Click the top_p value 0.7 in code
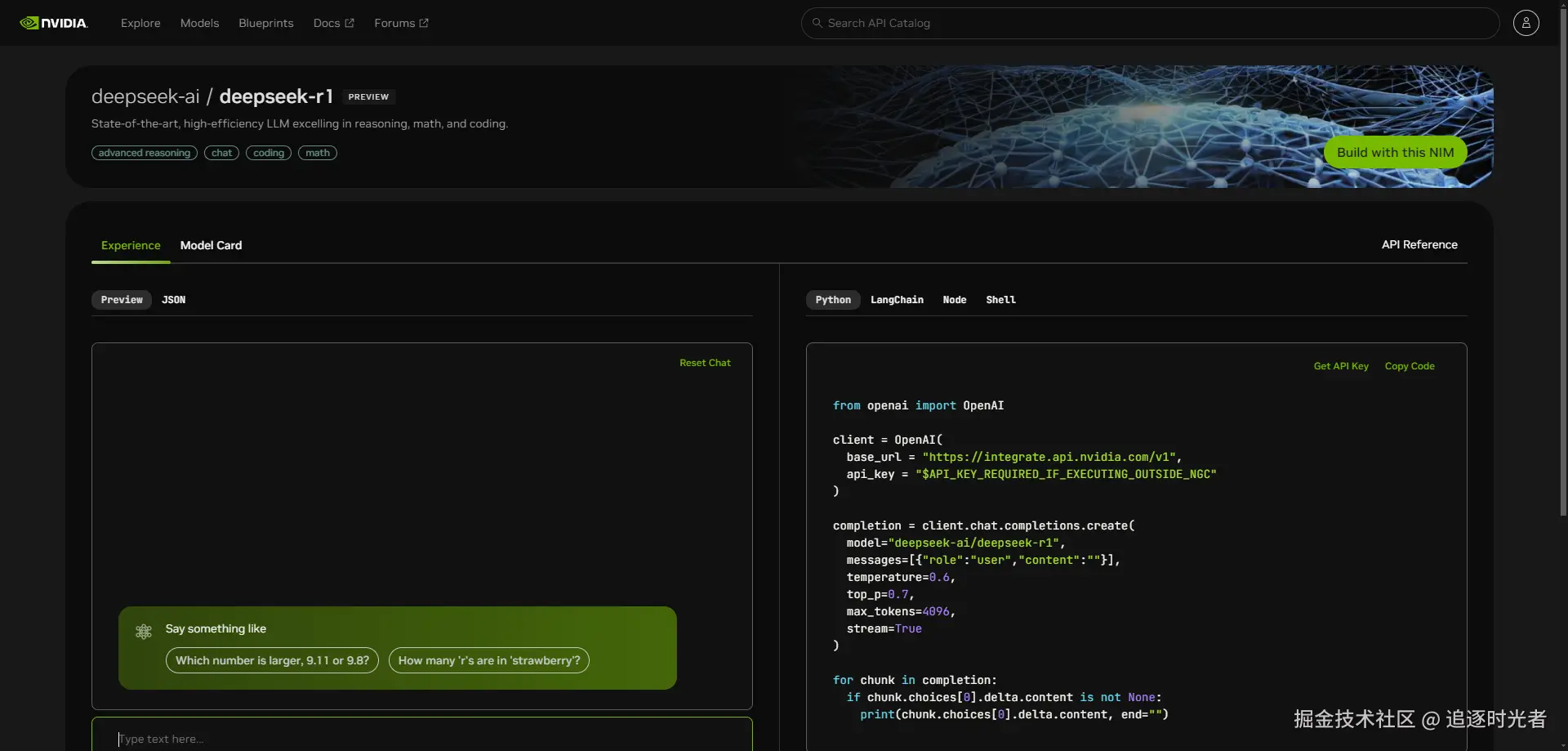Screen dimensions: 1568x751 click(x=898, y=594)
